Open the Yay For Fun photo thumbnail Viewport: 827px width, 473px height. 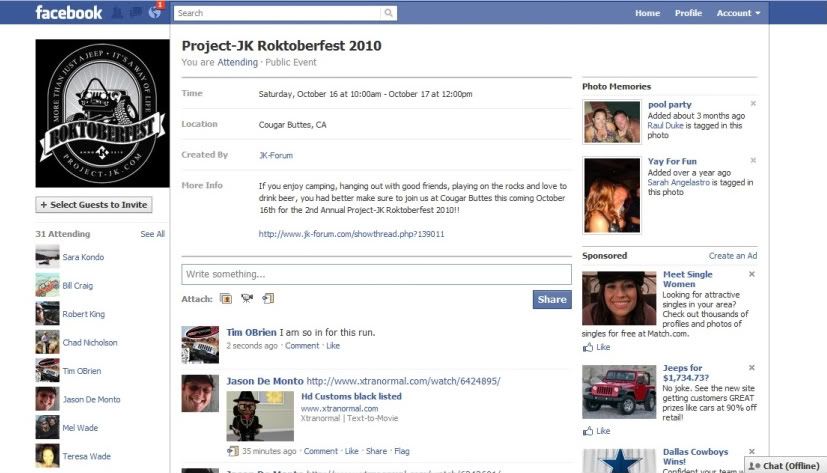point(612,195)
